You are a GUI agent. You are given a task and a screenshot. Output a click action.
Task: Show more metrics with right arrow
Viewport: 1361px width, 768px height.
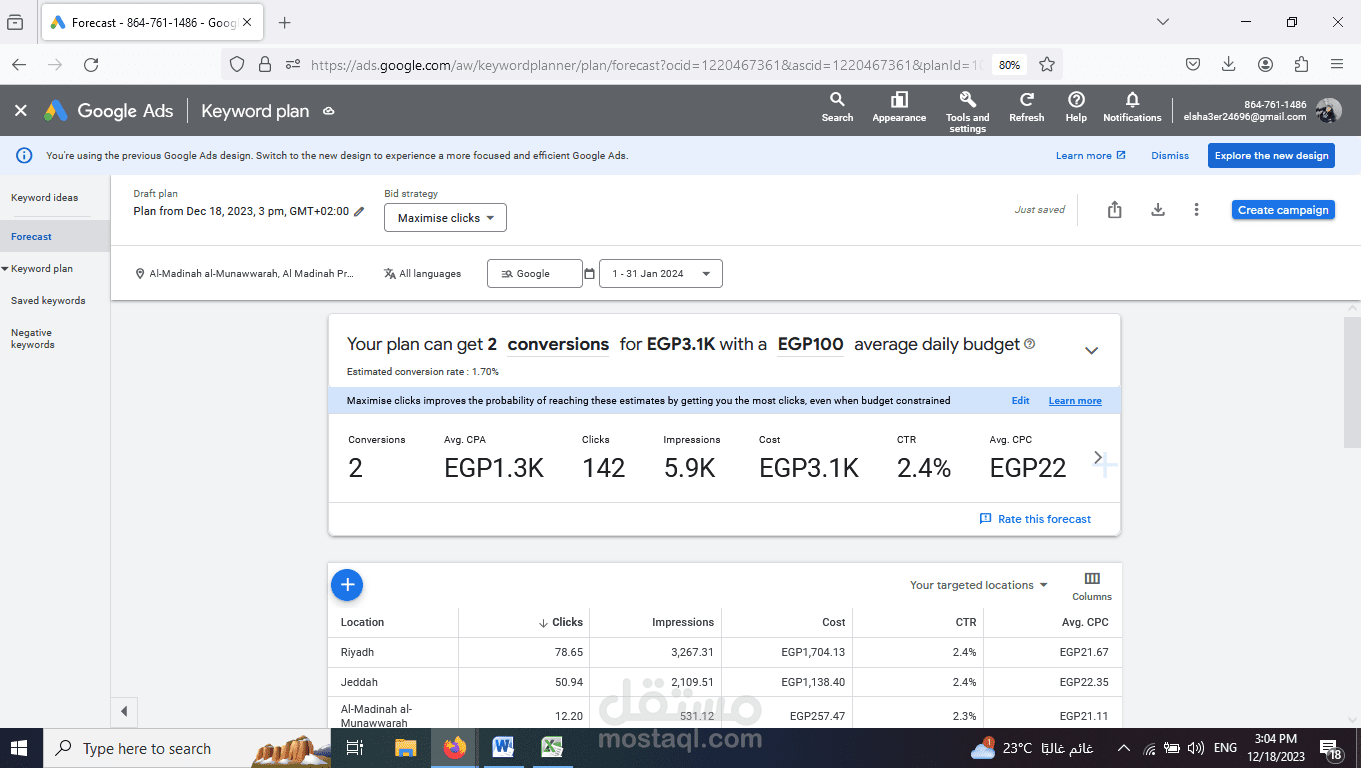click(x=1098, y=457)
